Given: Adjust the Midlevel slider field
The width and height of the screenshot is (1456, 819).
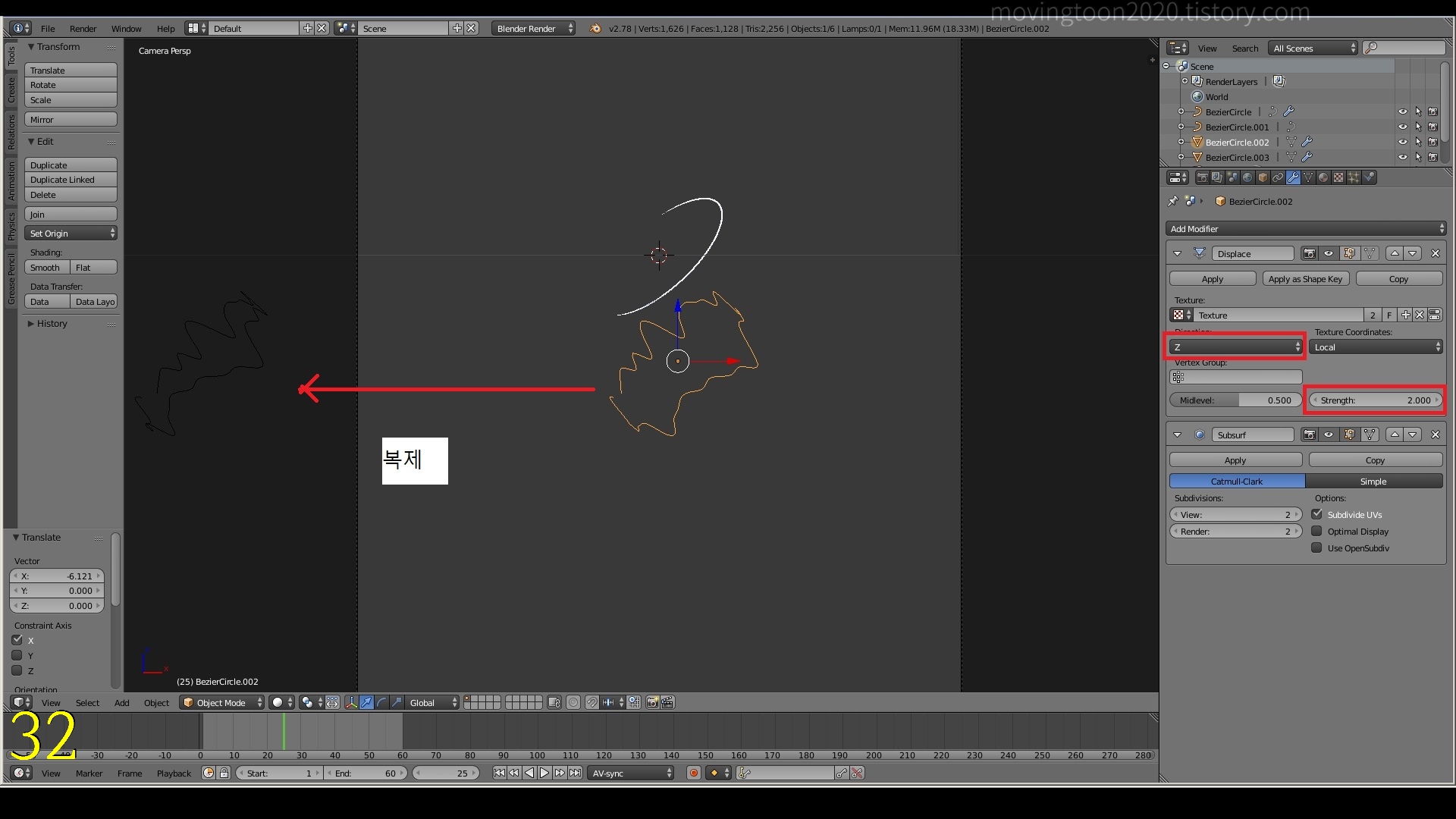Looking at the screenshot, I should click(x=1235, y=400).
